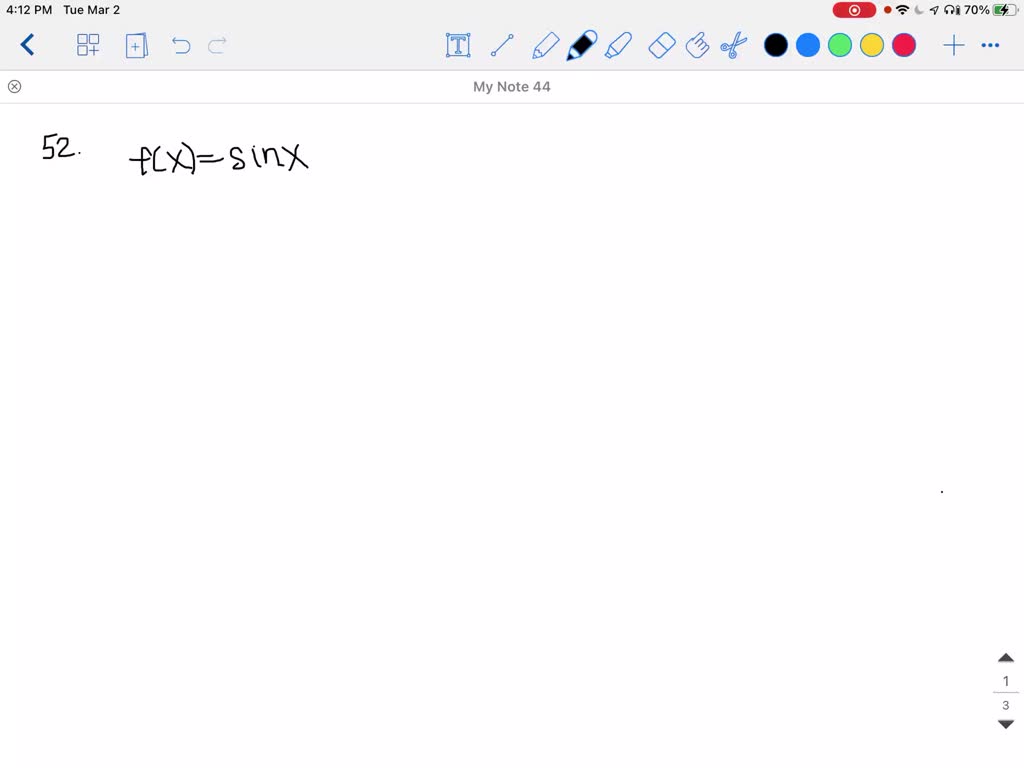Add a new page to the note
The height and width of the screenshot is (768, 1024).
tap(136, 45)
